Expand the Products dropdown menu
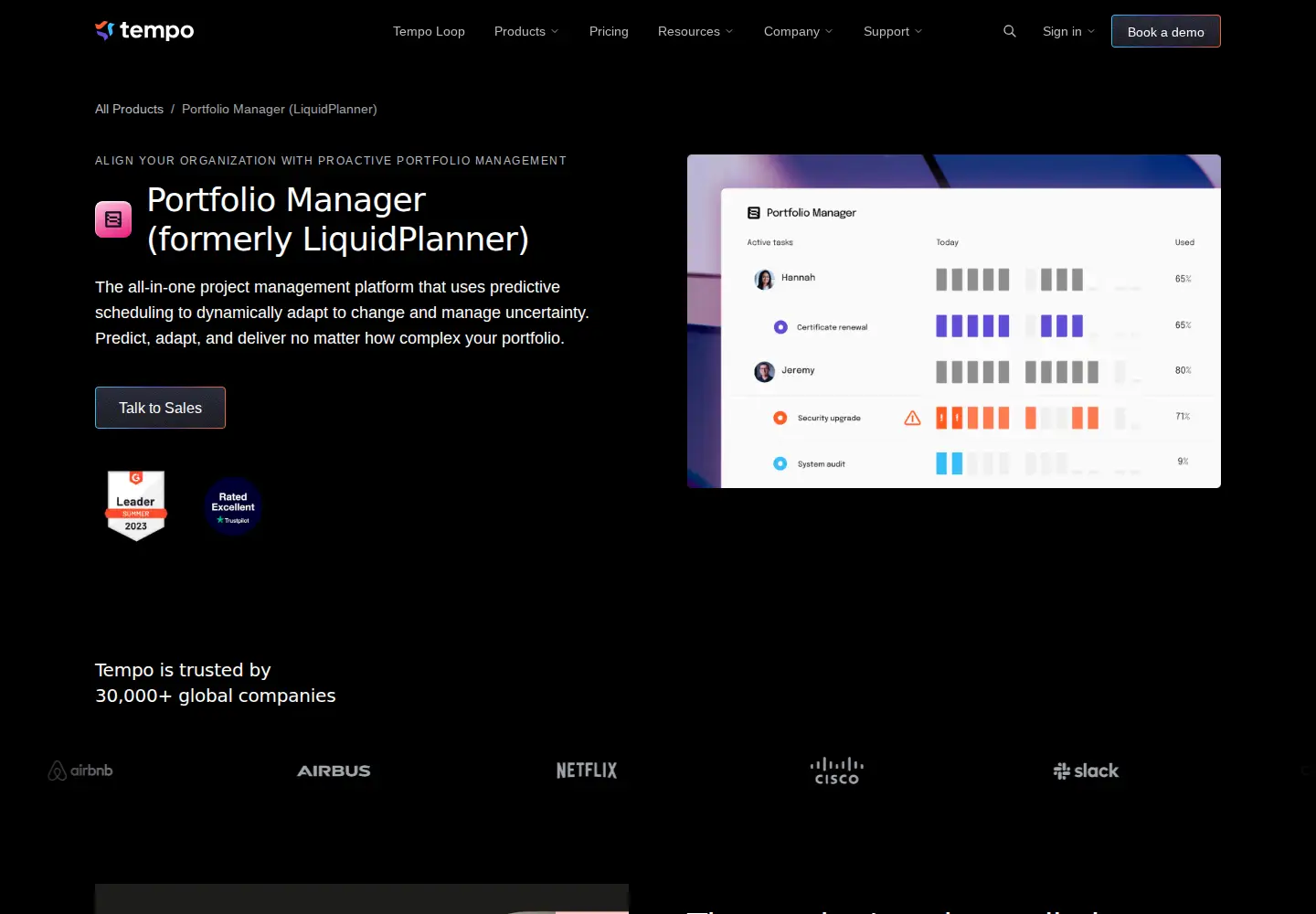The width and height of the screenshot is (1316, 914). [526, 31]
